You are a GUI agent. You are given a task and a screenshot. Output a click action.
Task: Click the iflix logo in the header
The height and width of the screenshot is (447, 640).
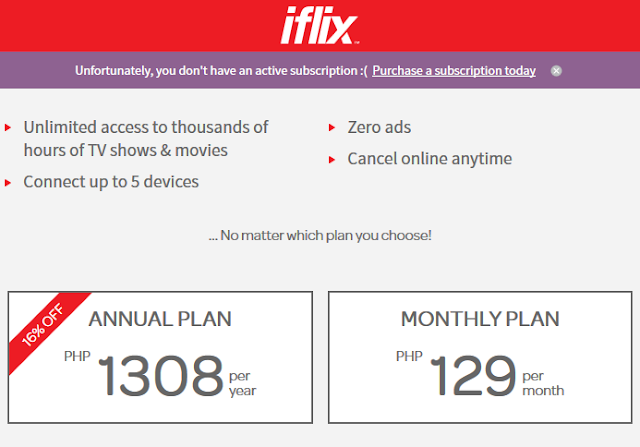coord(319,26)
